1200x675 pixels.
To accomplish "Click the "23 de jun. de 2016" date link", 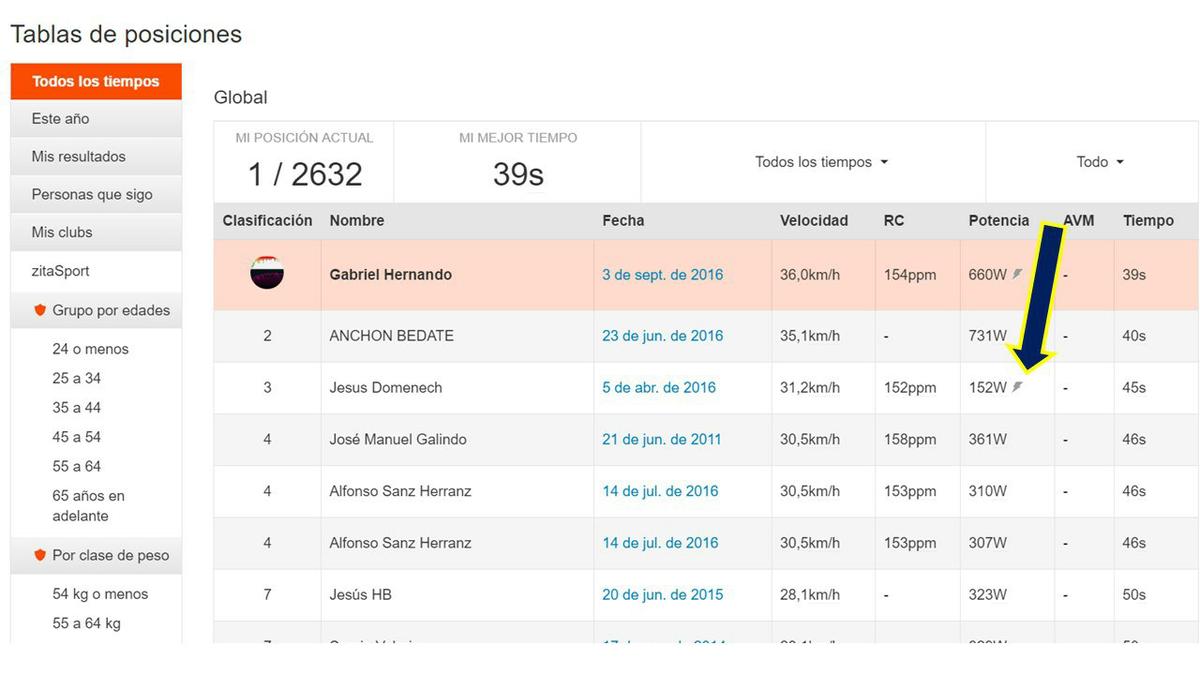I will 662,335.
